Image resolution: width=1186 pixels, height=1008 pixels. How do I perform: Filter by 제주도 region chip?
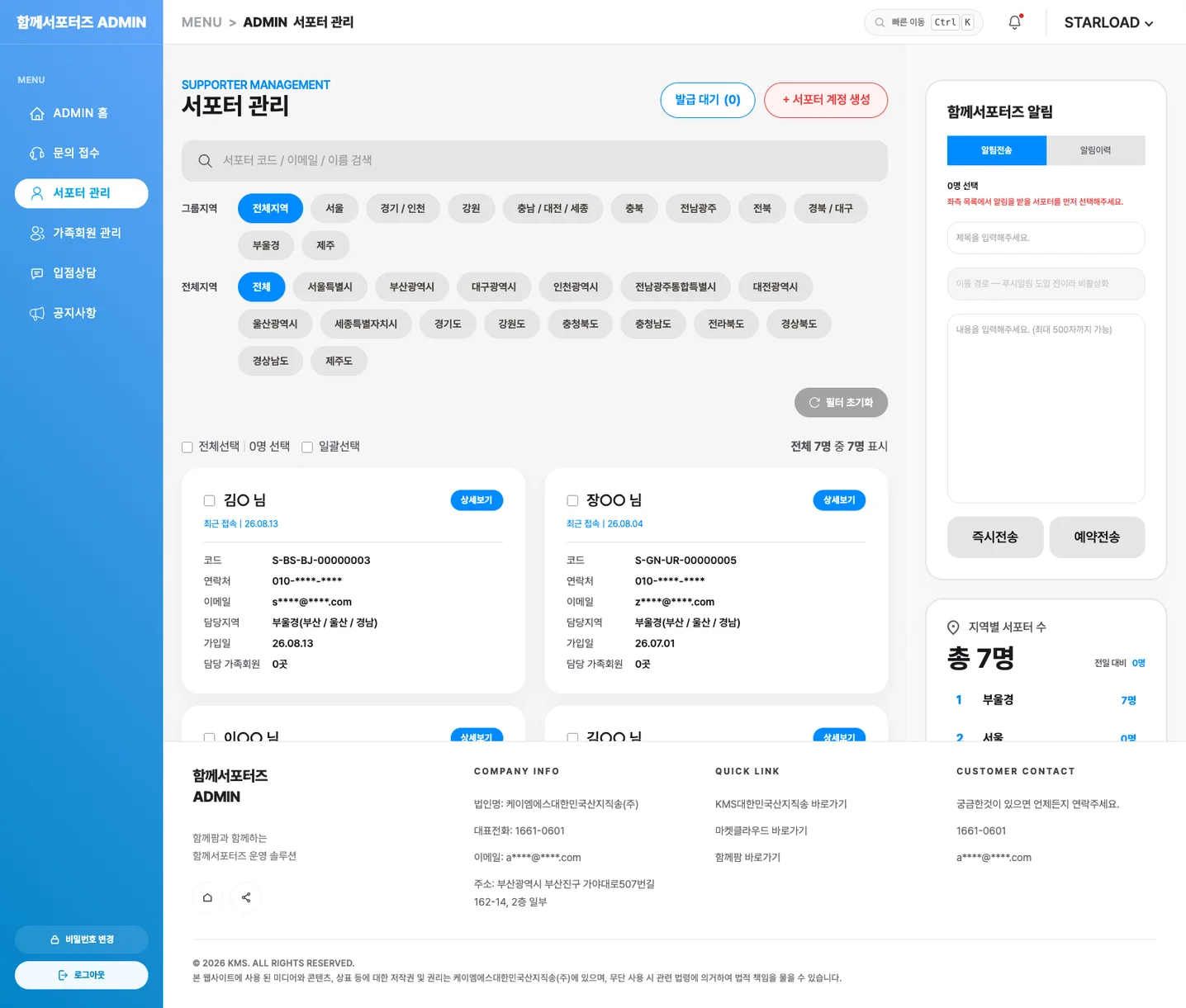coord(339,361)
